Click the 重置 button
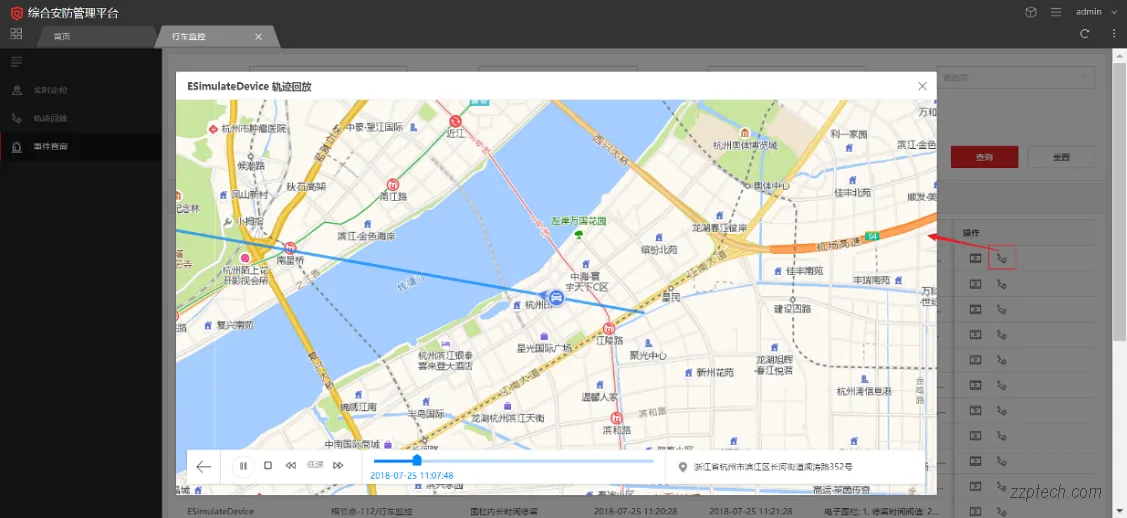Screen dimensions: 1127x518 click(1061, 157)
